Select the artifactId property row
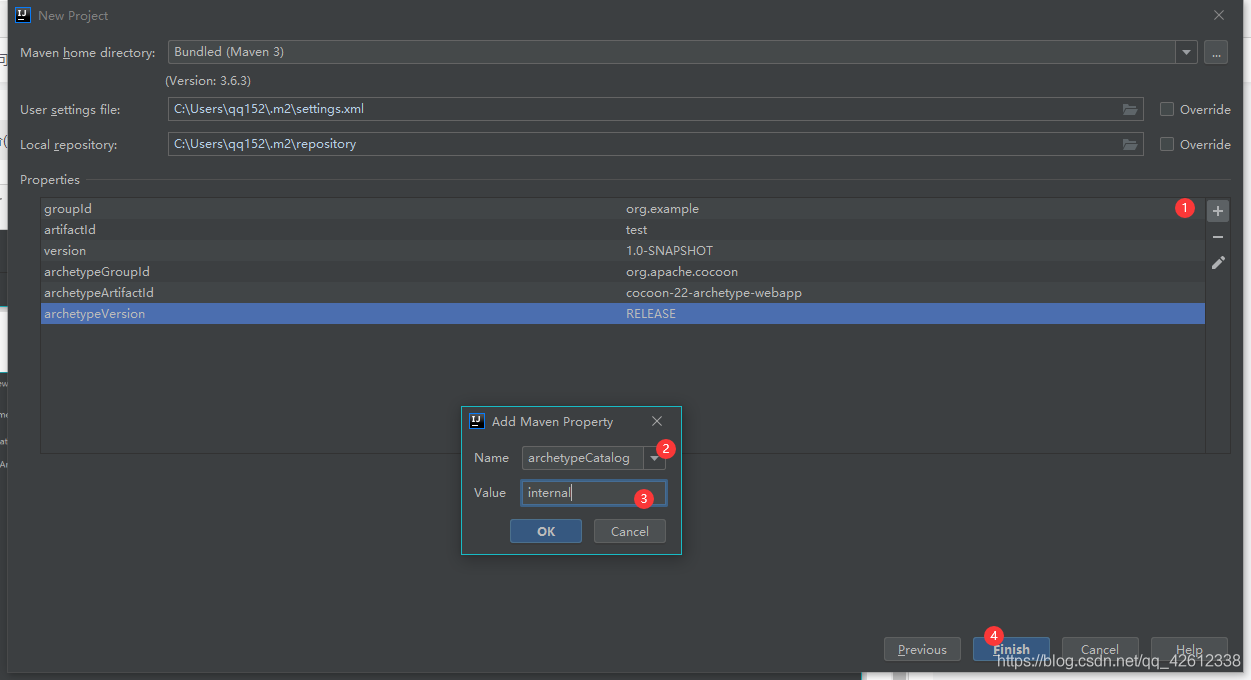The image size is (1251, 680). (623, 230)
